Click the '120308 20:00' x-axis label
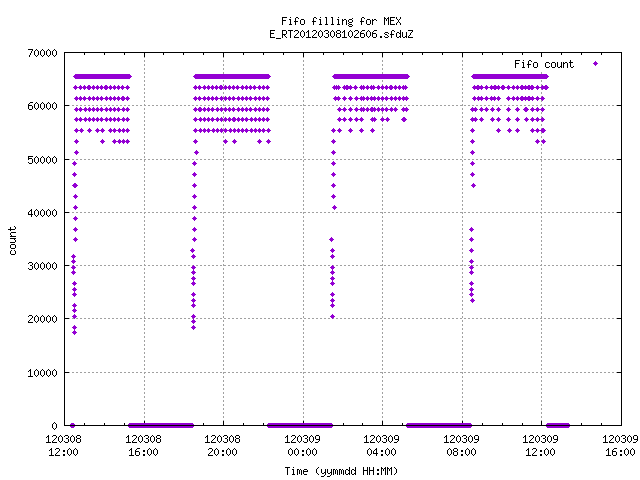This screenshot has width=640, height=480. click(x=222, y=446)
